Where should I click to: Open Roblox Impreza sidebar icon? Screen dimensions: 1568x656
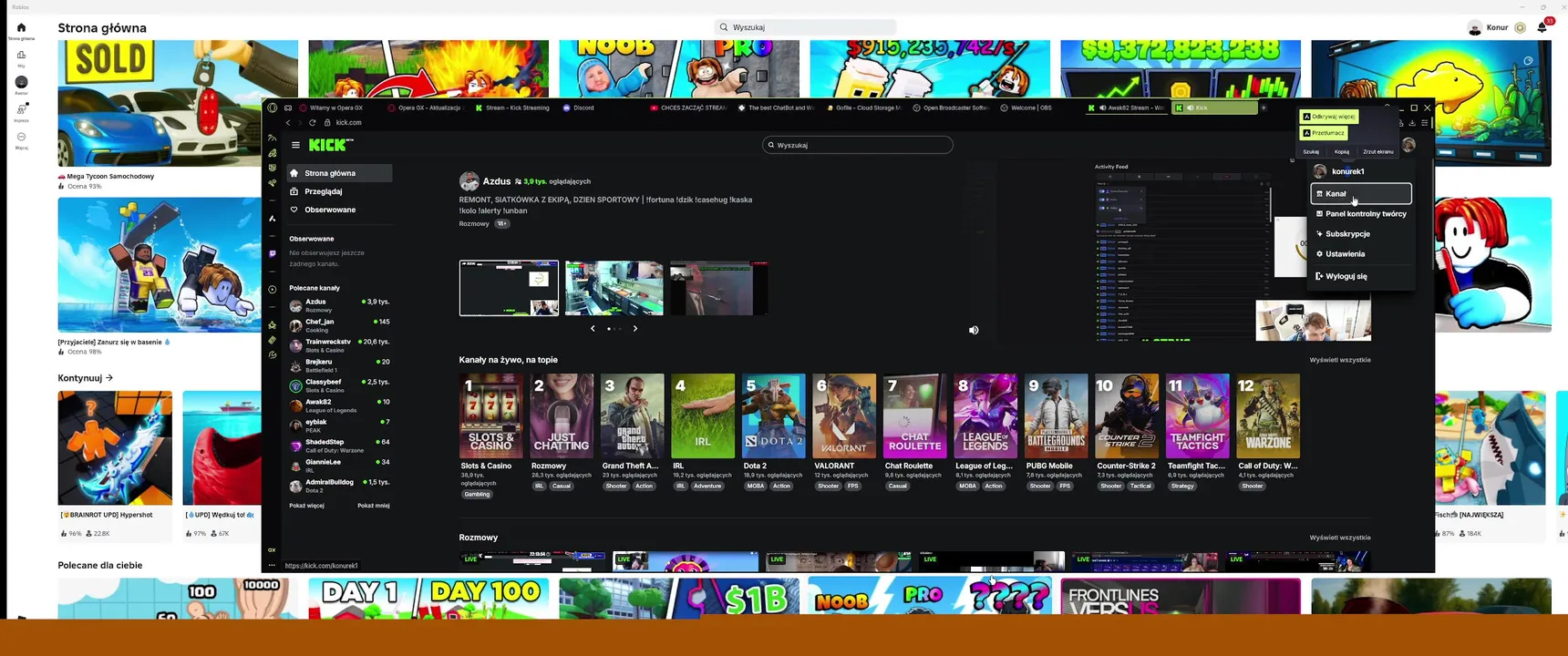click(21, 109)
